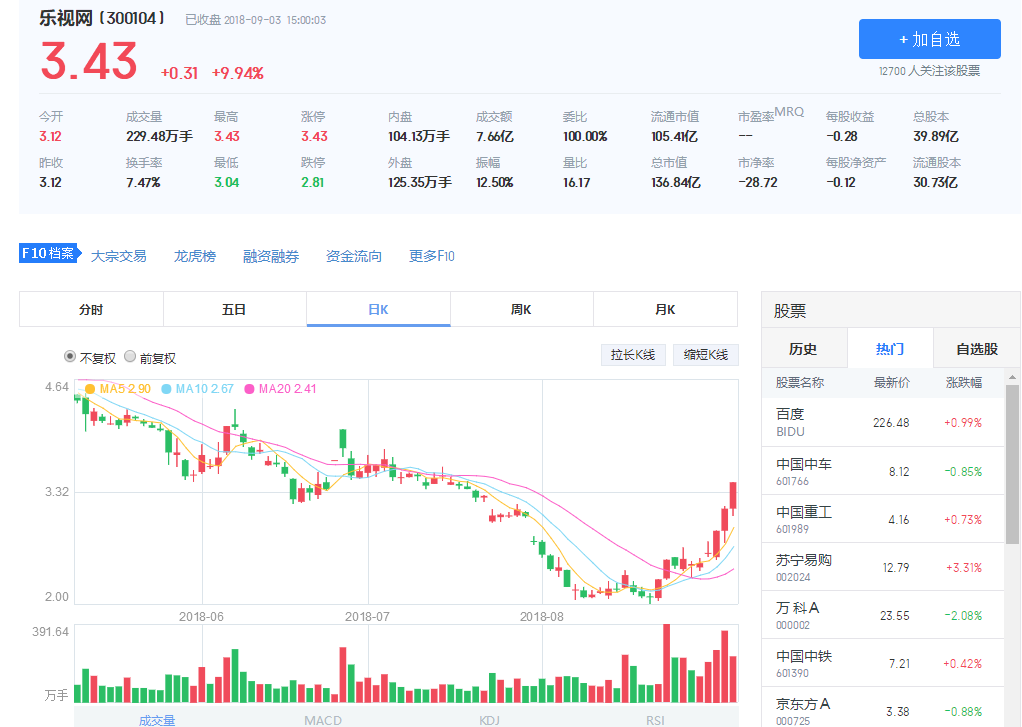
Task: Click the 涨跌幅 column header
Action: tap(963, 383)
